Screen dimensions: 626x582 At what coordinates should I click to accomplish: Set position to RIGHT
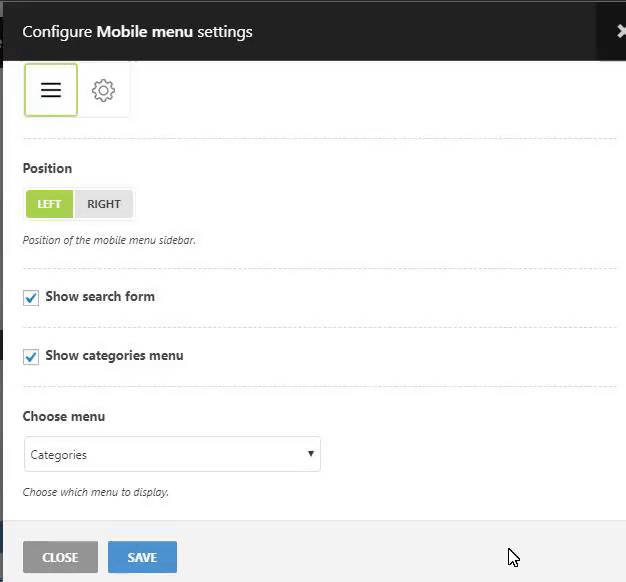coord(104,204)
